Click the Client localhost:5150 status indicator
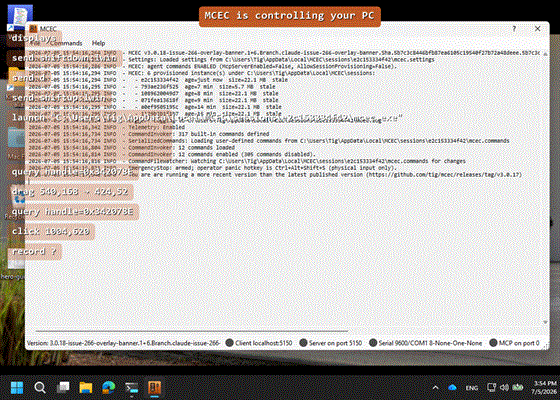Screen dimensions: 560x400 (x=259, y=343)
